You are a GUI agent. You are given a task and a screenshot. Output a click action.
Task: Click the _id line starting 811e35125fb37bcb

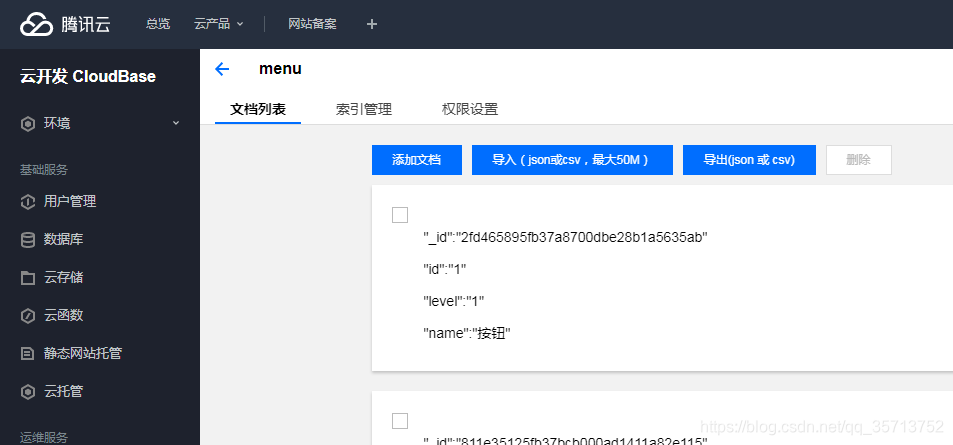[565, 441]
